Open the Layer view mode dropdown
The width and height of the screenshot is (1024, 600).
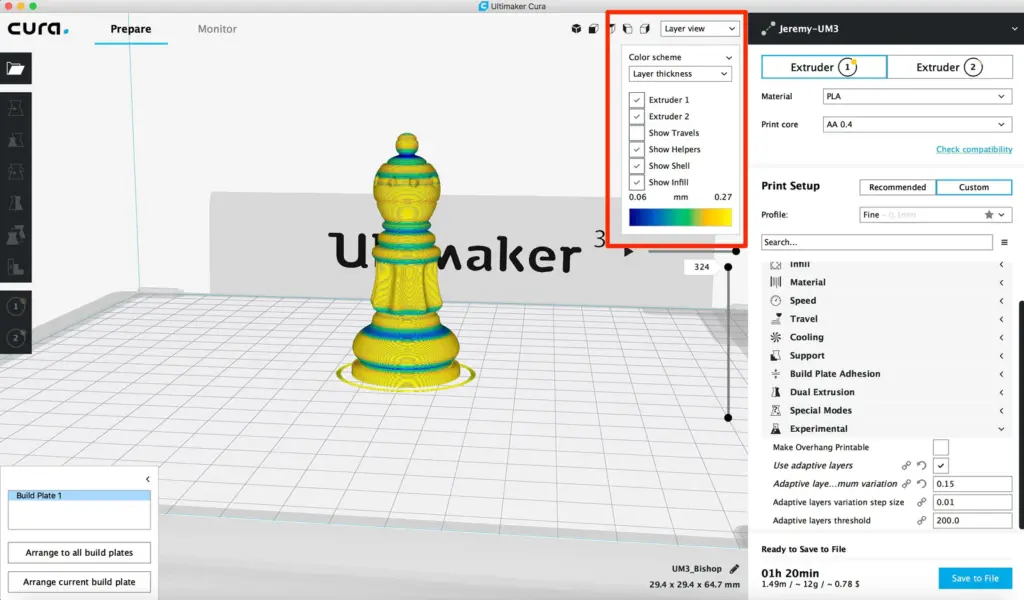click(x=699, y=28)
